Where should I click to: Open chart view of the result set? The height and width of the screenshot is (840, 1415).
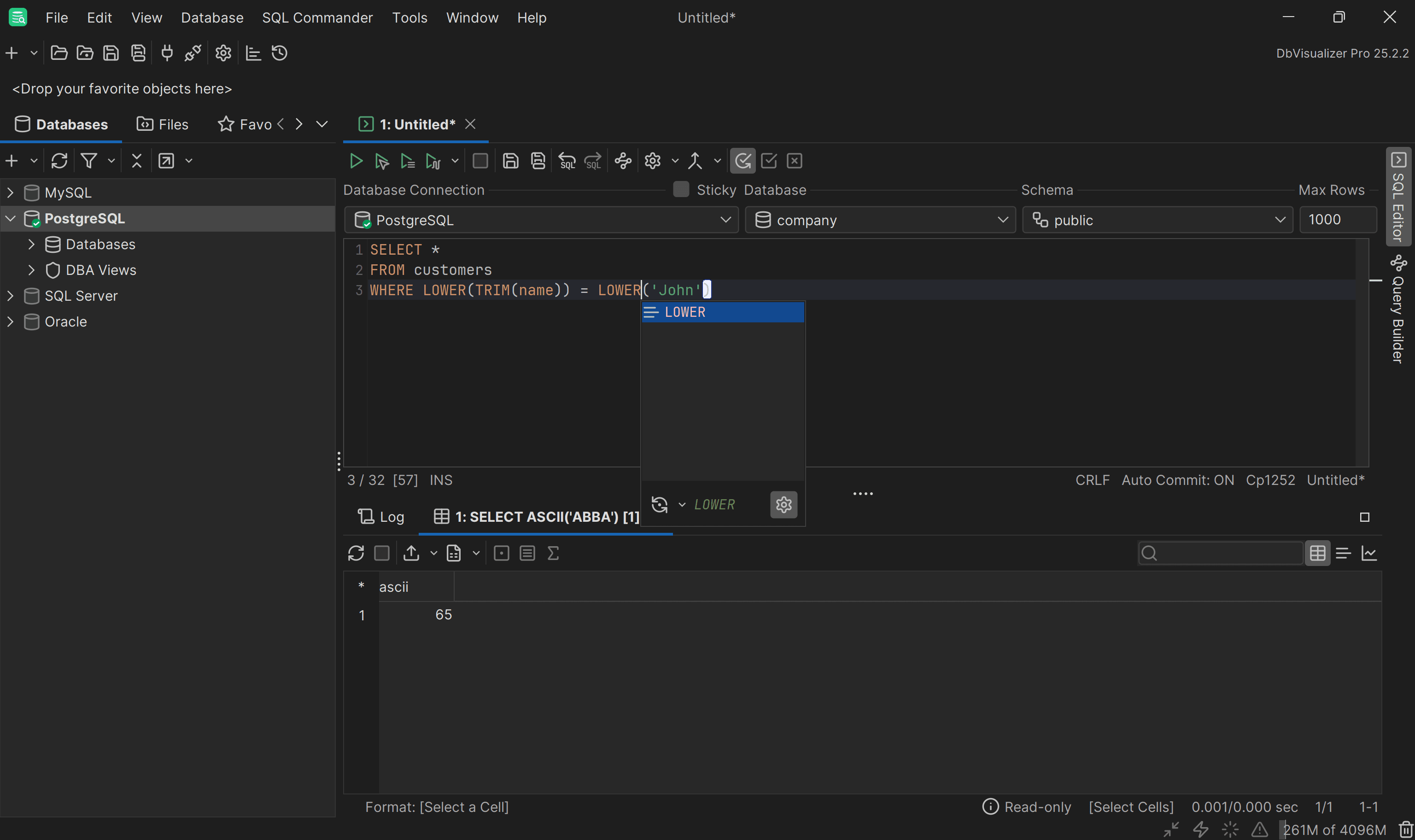pyautogui.click(x=1370, y=553)
